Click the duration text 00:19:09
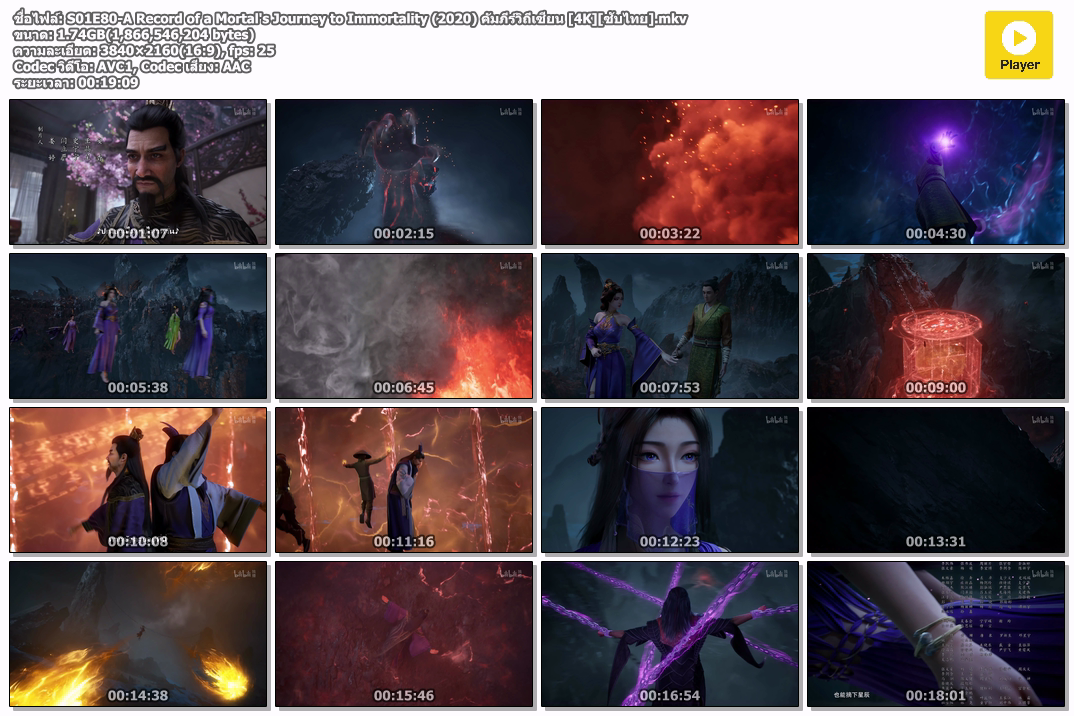The height and width of the screenshot is (716, 1074). click(x=108, y=82)
